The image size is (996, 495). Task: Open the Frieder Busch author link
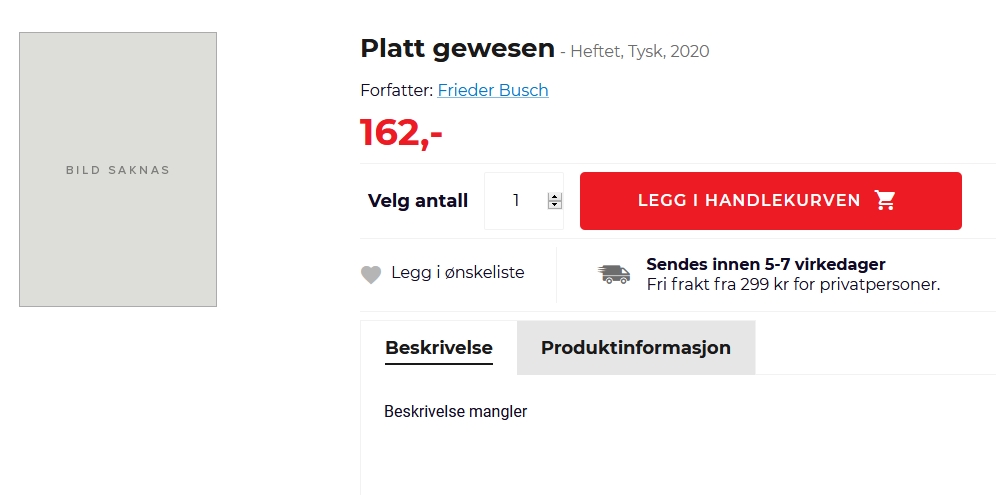(x=493, y=90)
